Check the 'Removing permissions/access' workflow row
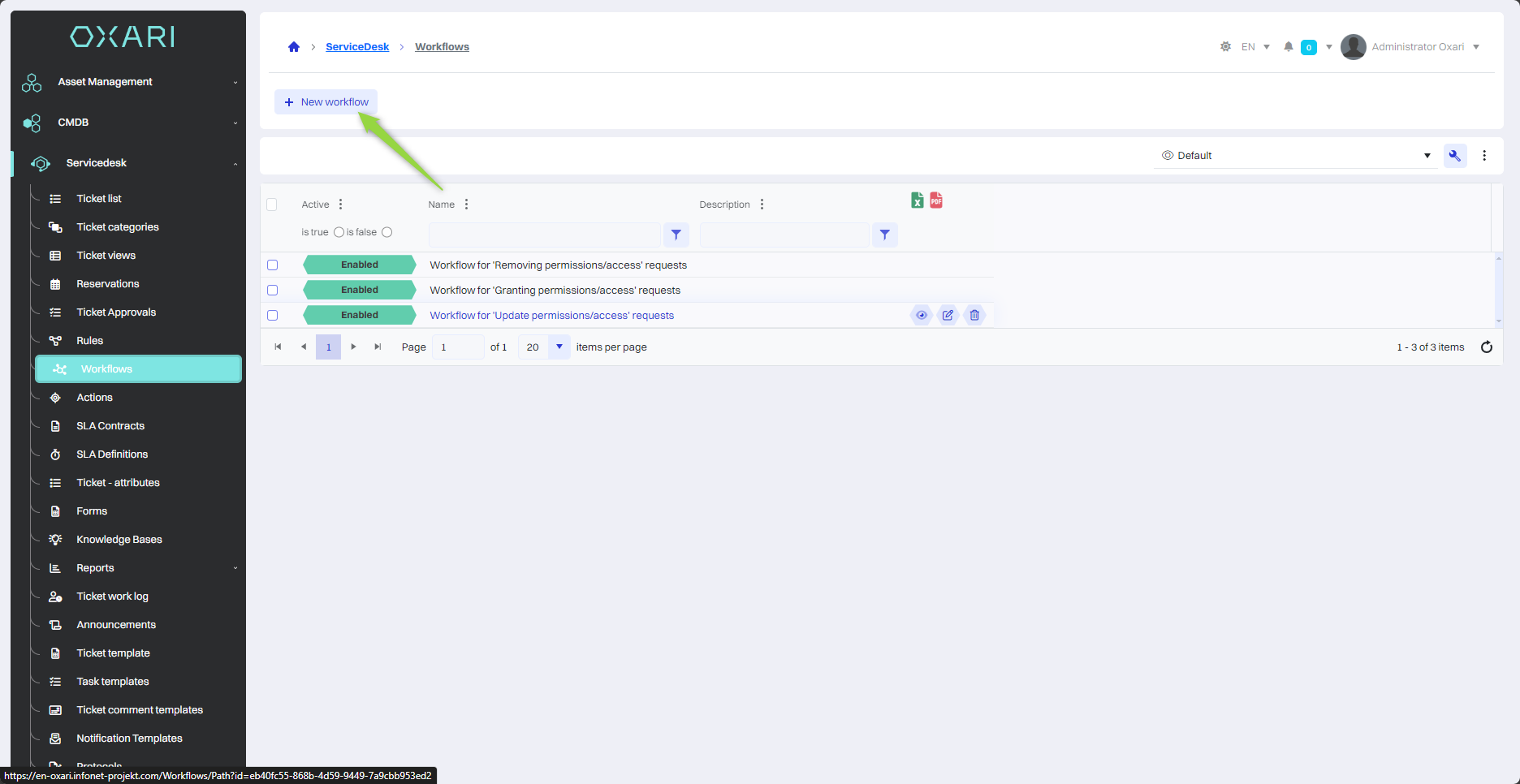1520x784 pixels. pos(273,265)
